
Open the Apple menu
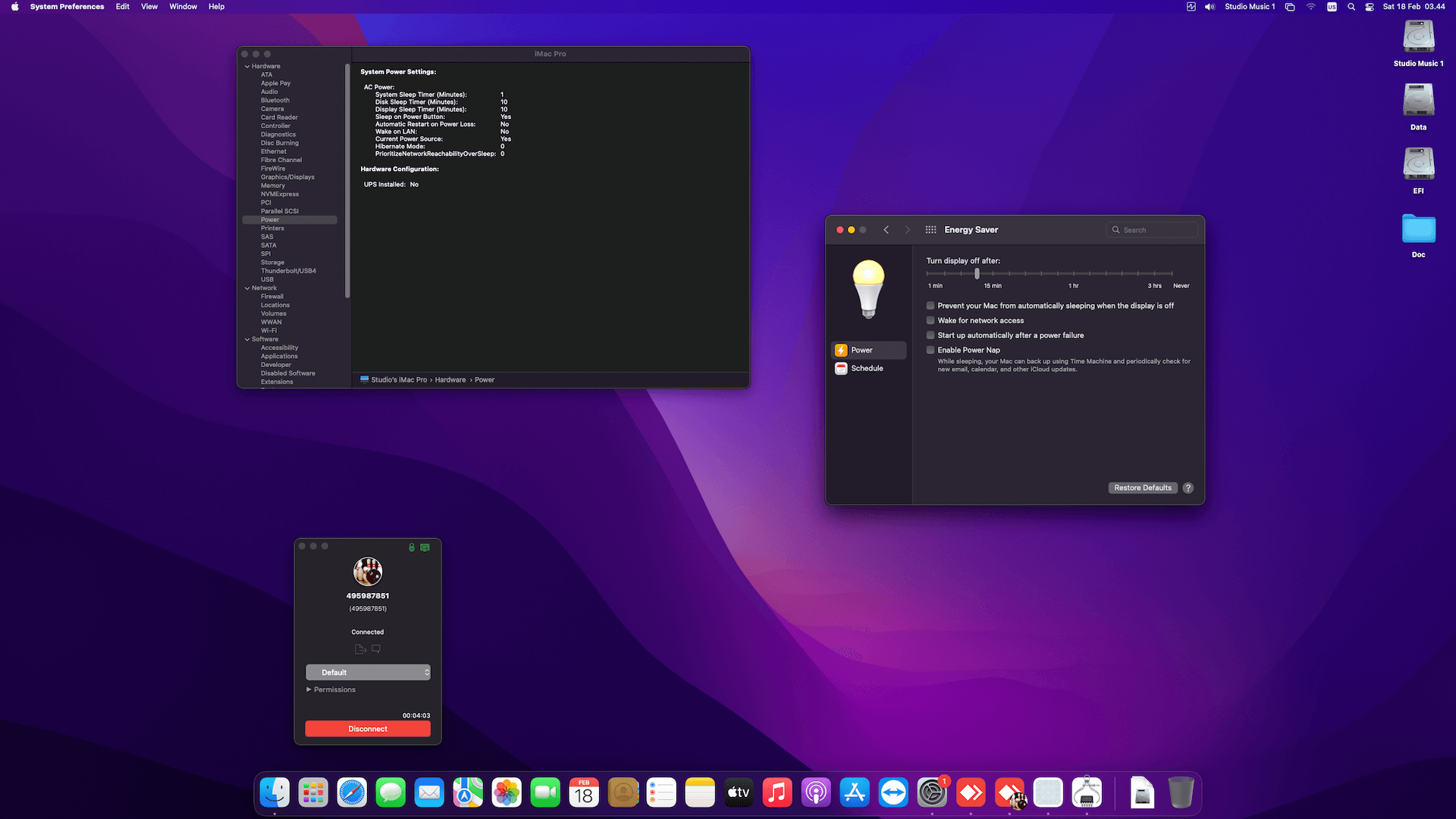pyautogui.click(x=14, y=7)
